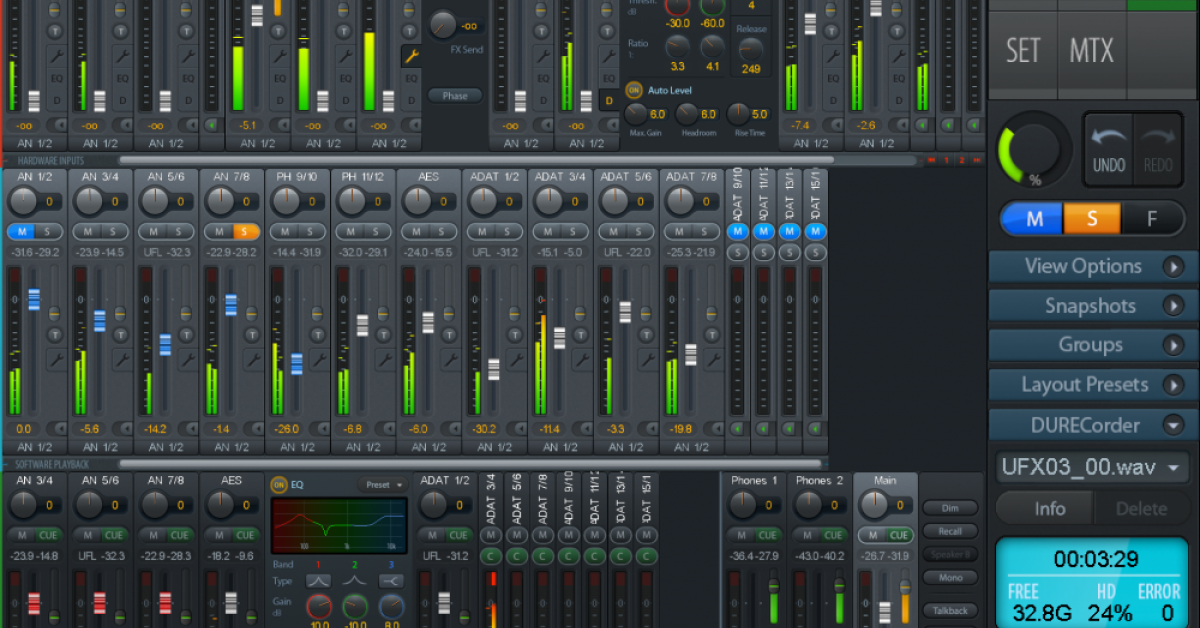
Task: Toggle Auto Level on
Action: click(x=634, y=89)
